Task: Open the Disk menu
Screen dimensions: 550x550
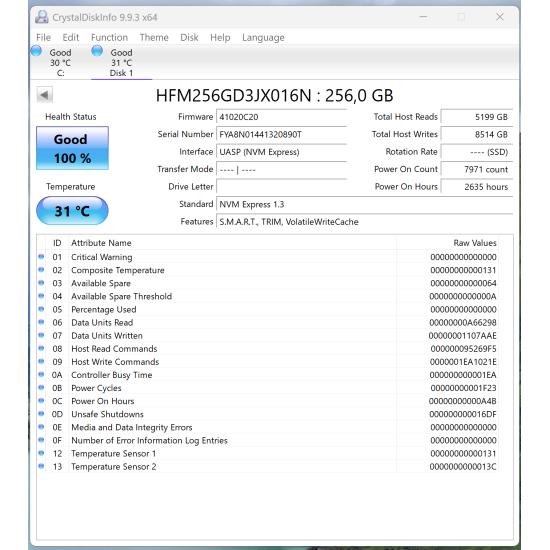Action: (189, 38)
